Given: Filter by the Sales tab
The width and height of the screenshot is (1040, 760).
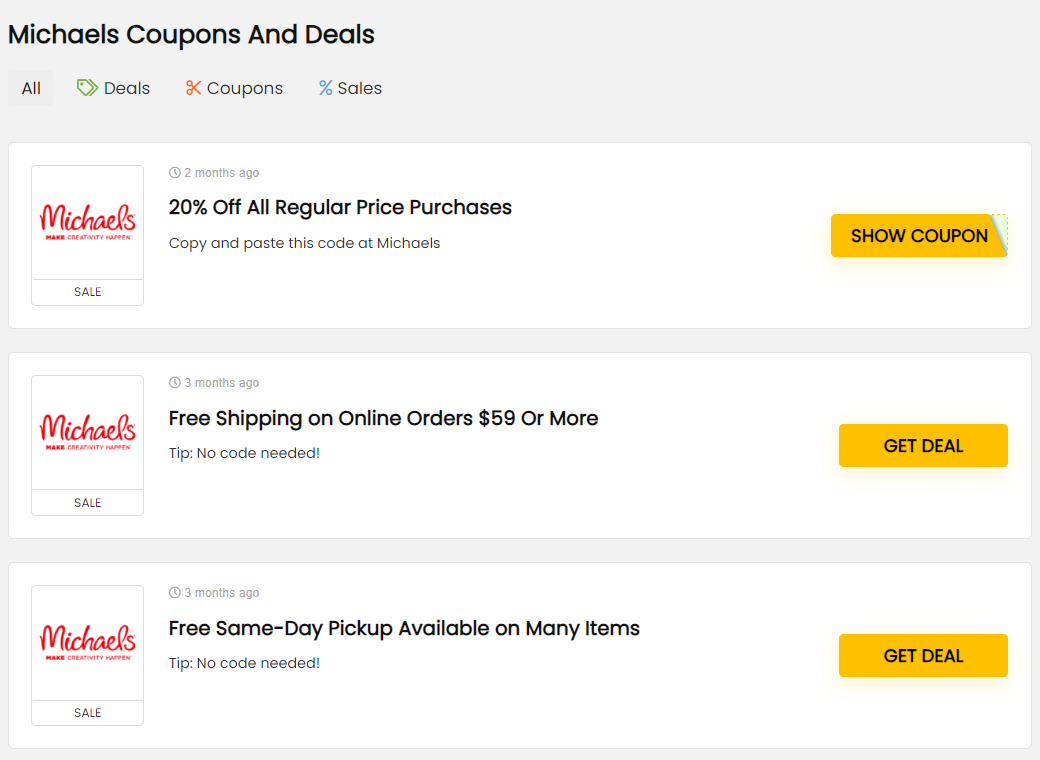Looking at the screenshot, I should [x=359, y=88].
